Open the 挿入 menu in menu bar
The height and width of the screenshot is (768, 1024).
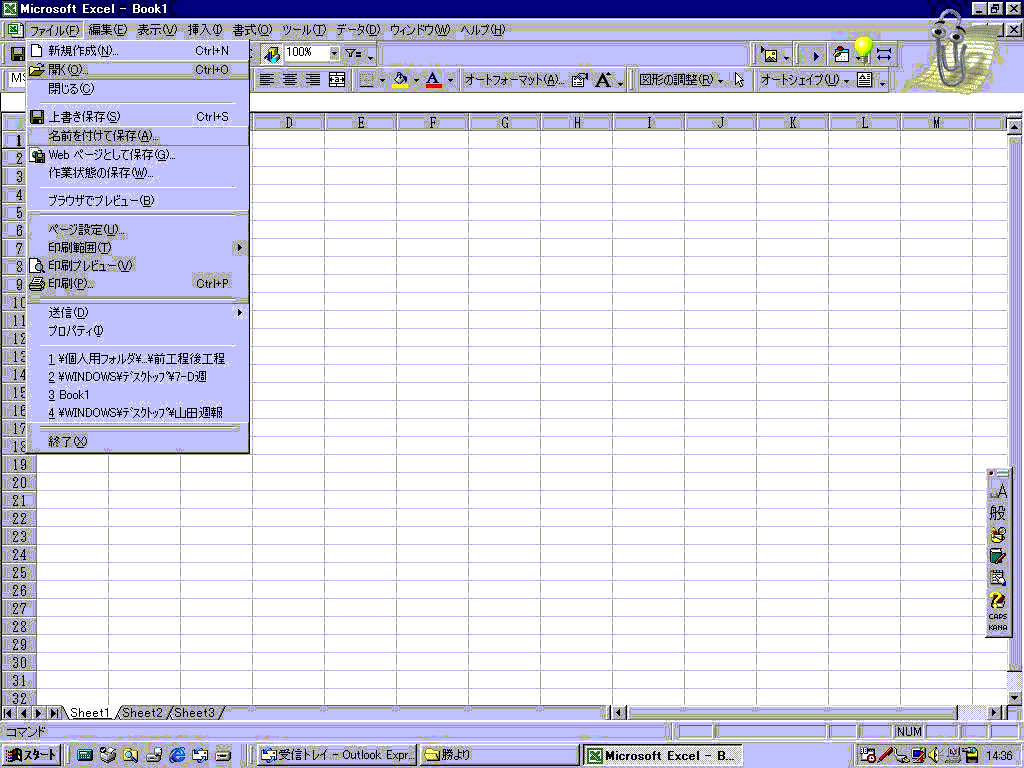pyautogui.click(x=204, y=30)
